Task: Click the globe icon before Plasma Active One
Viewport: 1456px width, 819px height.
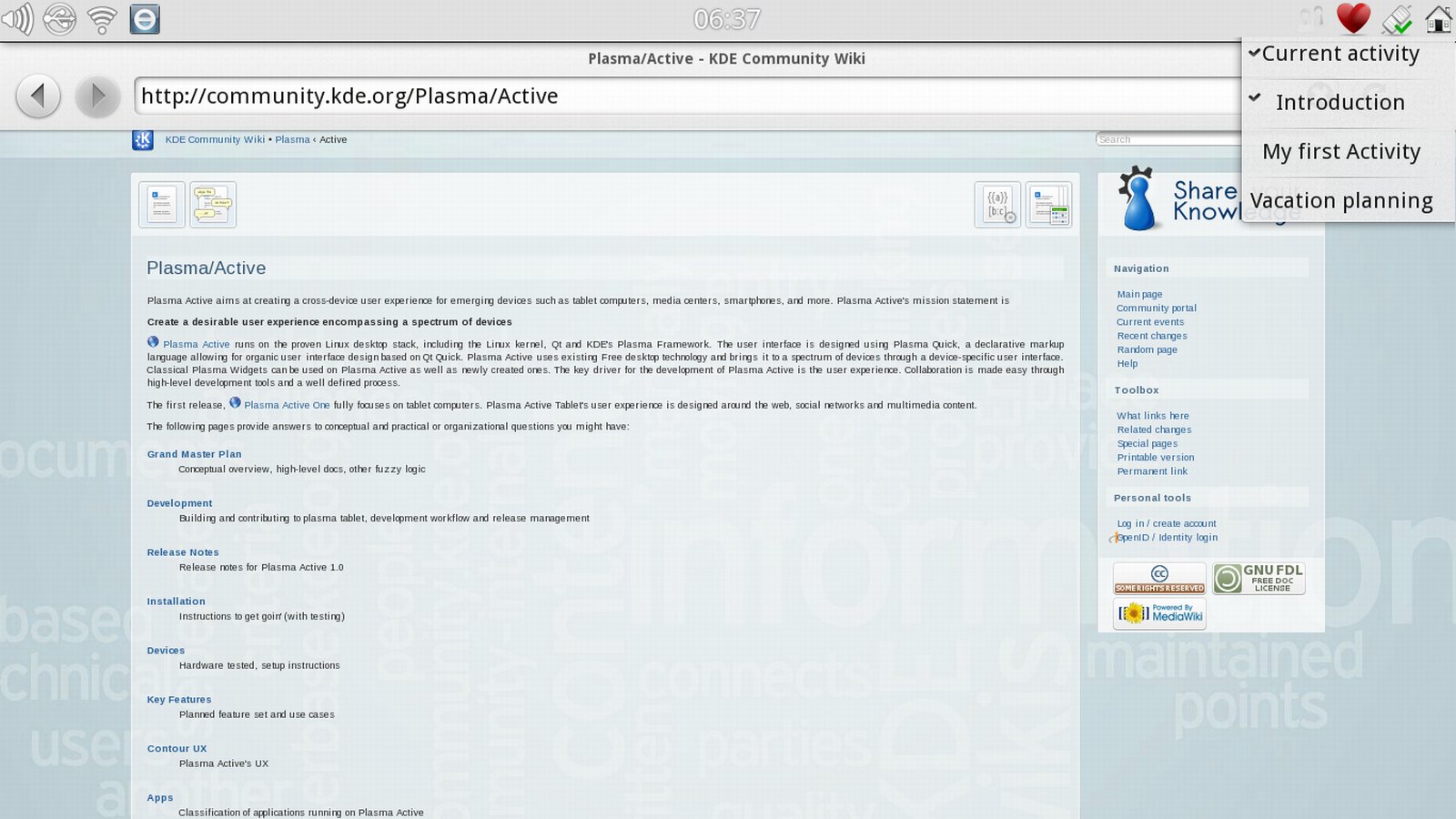Action: pos(235,403)
